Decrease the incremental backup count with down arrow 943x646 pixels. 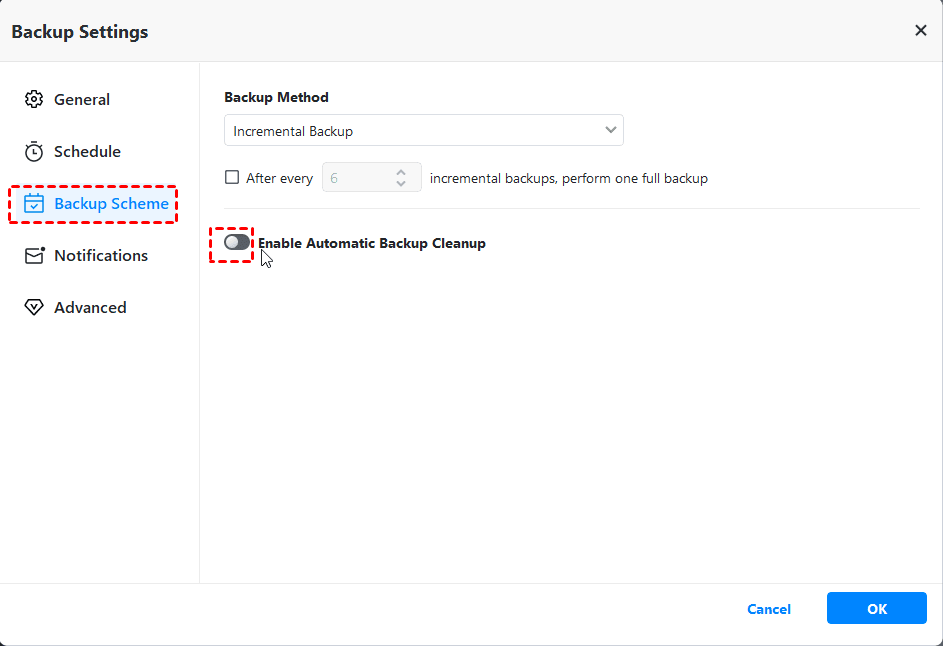tap(401, 185)
